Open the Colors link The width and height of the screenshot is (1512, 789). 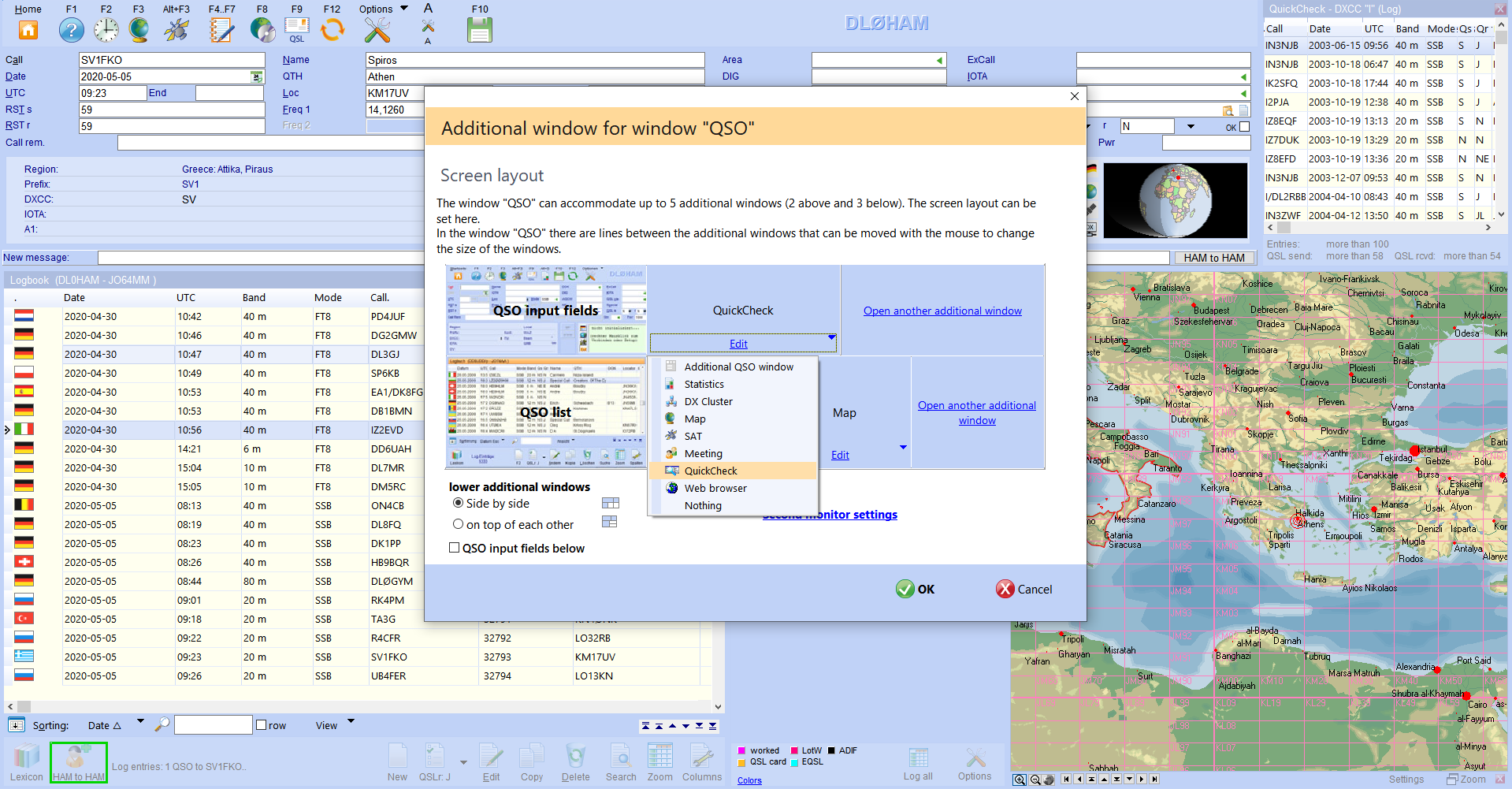tap(749, 780)
